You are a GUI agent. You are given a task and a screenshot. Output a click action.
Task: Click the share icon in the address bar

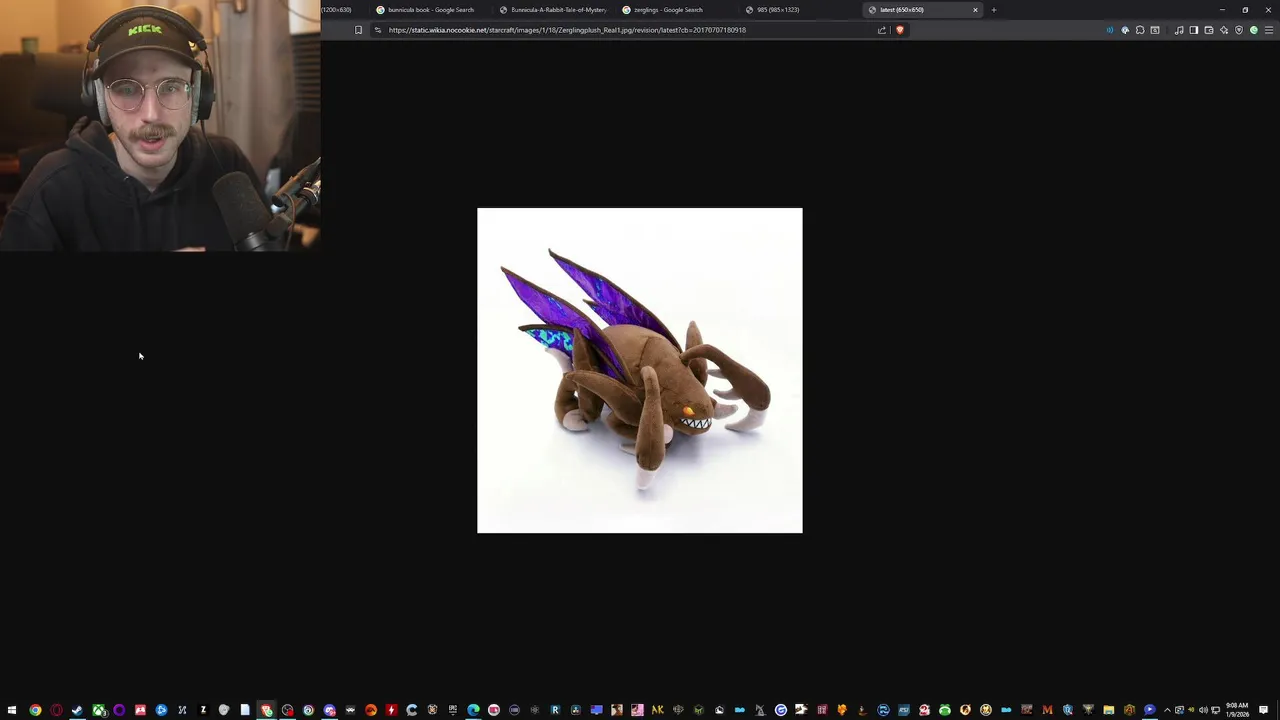click(x=882, y=30)
